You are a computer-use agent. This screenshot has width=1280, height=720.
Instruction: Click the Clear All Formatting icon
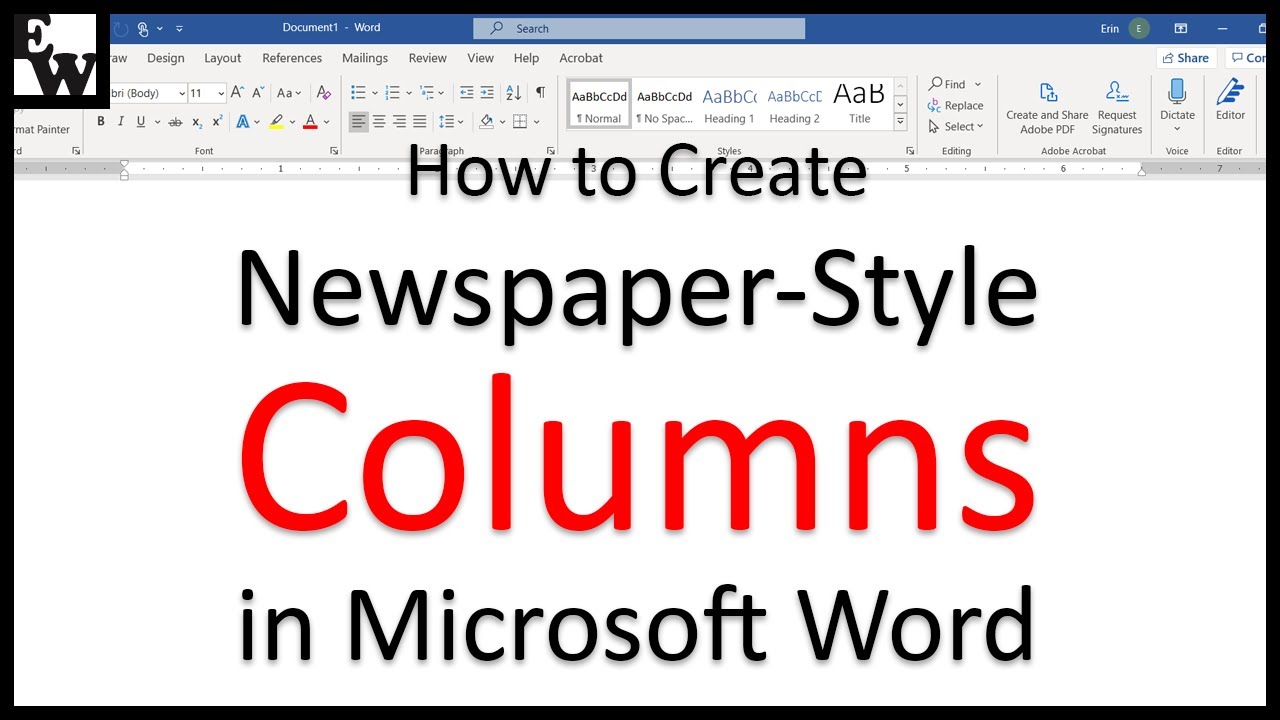click(x=323, y=92)
